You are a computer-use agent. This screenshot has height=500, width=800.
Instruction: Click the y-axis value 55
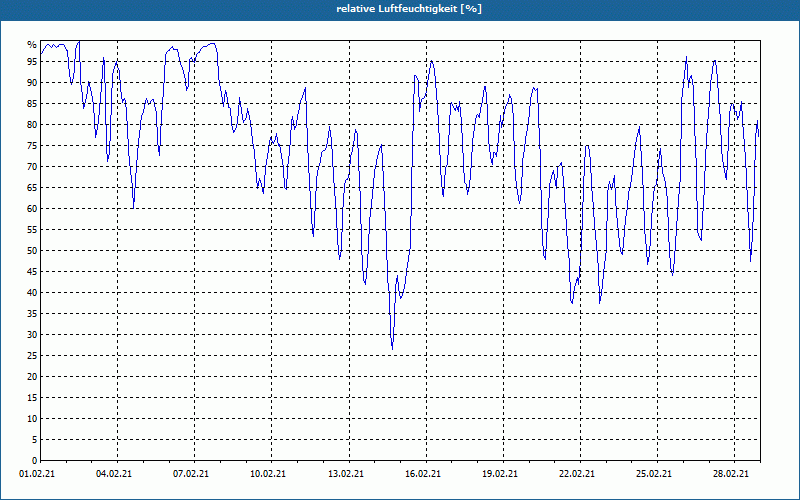(x=32, y=230)
